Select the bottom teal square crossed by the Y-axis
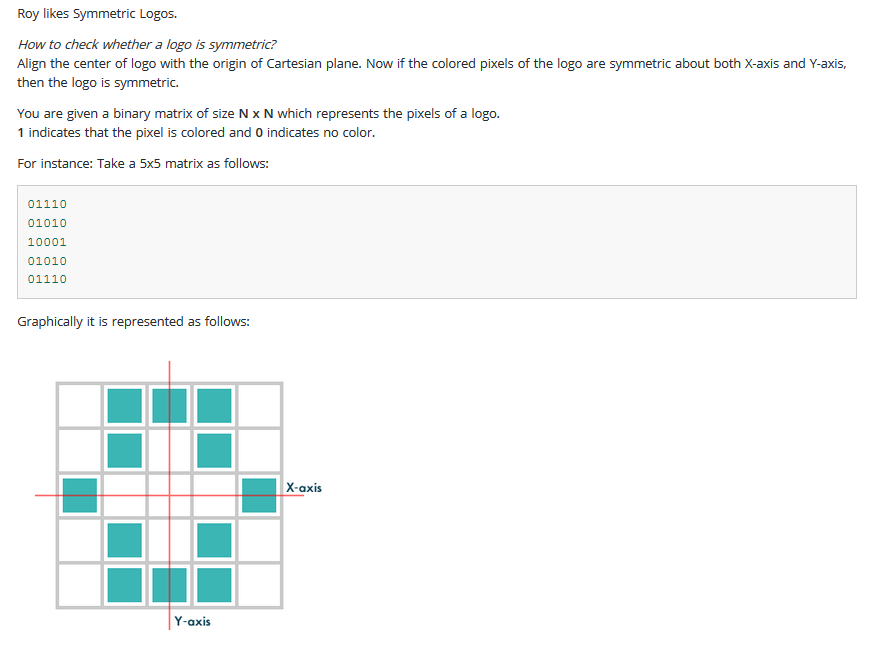This screenshot has height=646, width=873. click(169, 585)
